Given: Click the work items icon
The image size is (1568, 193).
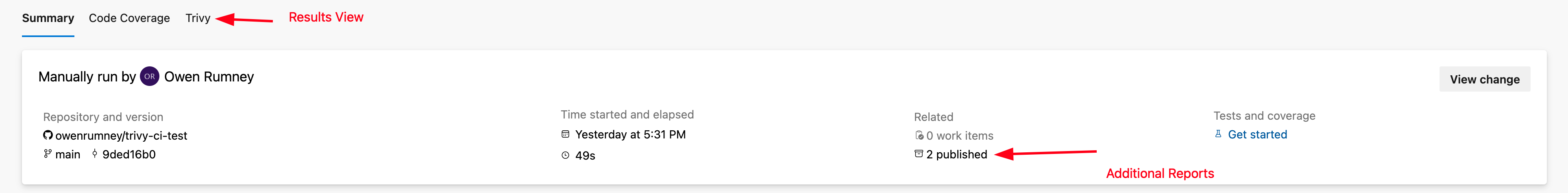Looking at the screenshot, I should (x=919, y=136).
